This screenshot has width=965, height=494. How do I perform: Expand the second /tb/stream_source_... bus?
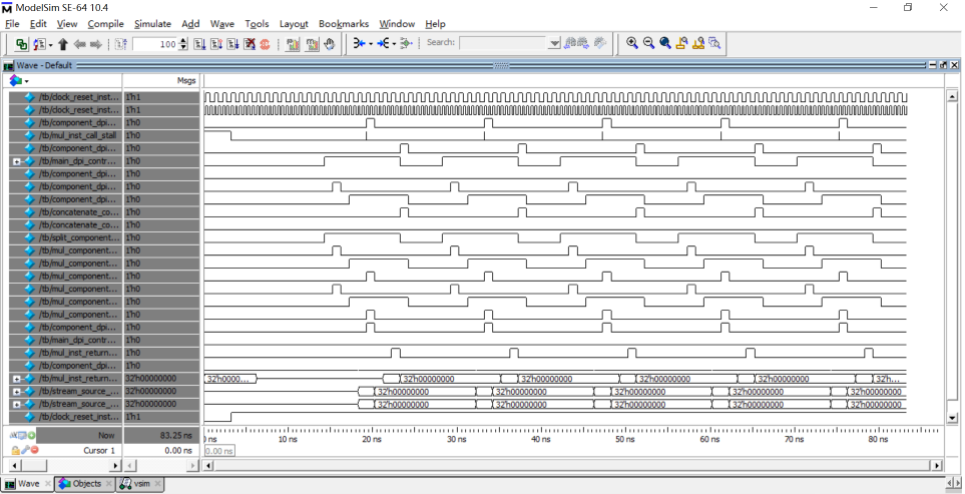coord(17,405)
